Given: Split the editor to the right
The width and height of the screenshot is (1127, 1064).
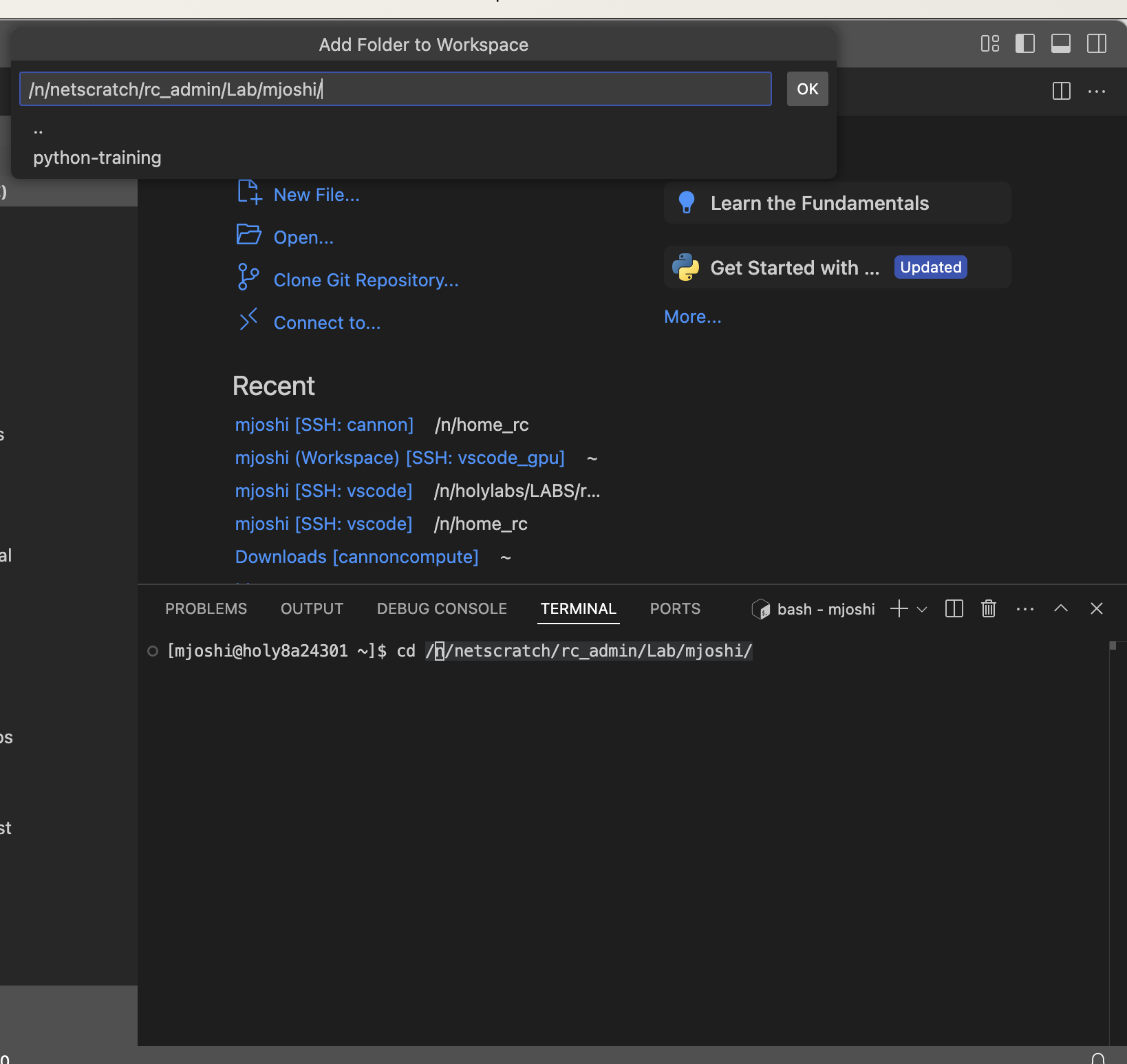Looking at the screenshot, I should 1061,91.
